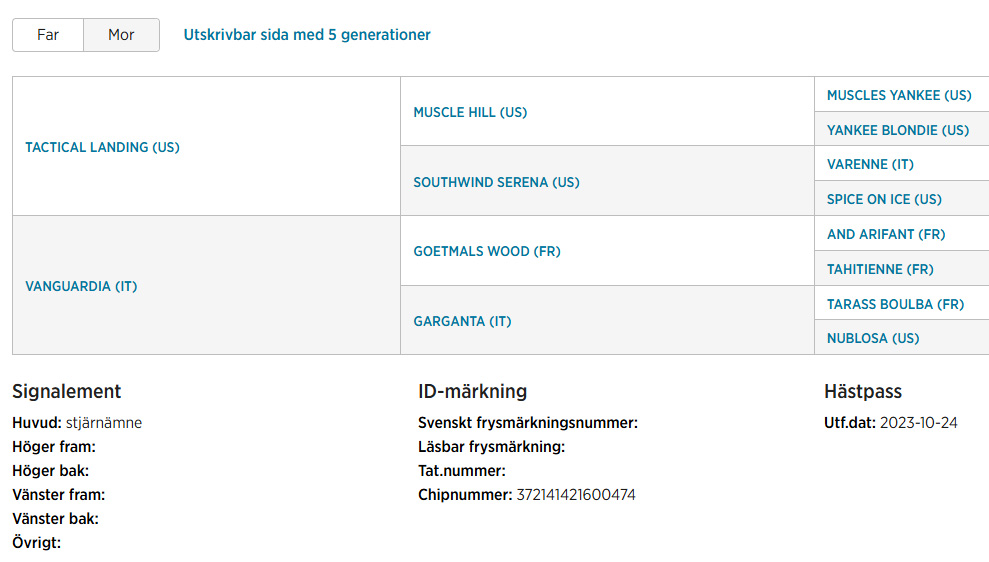Select MUSCLE HILL (US) in pedigree
The width and height of the screenshot is (989, 562).
click(470, 112)
